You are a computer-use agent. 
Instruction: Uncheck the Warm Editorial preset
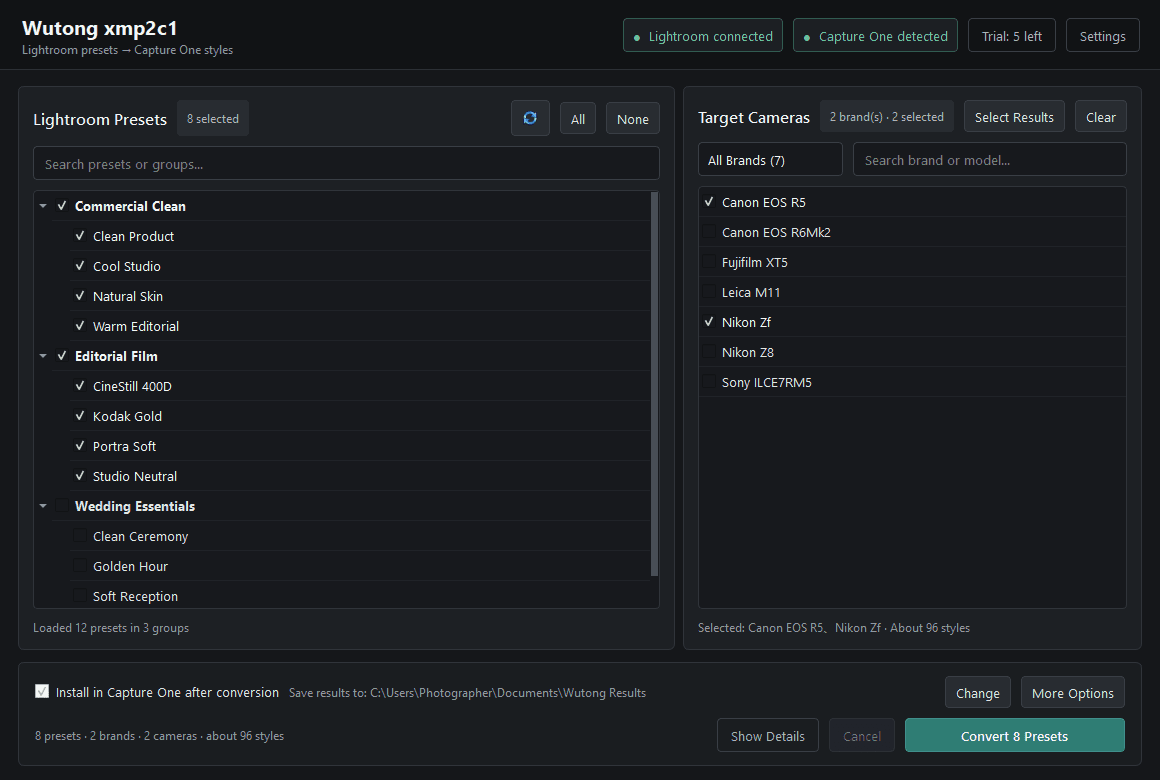80,326
